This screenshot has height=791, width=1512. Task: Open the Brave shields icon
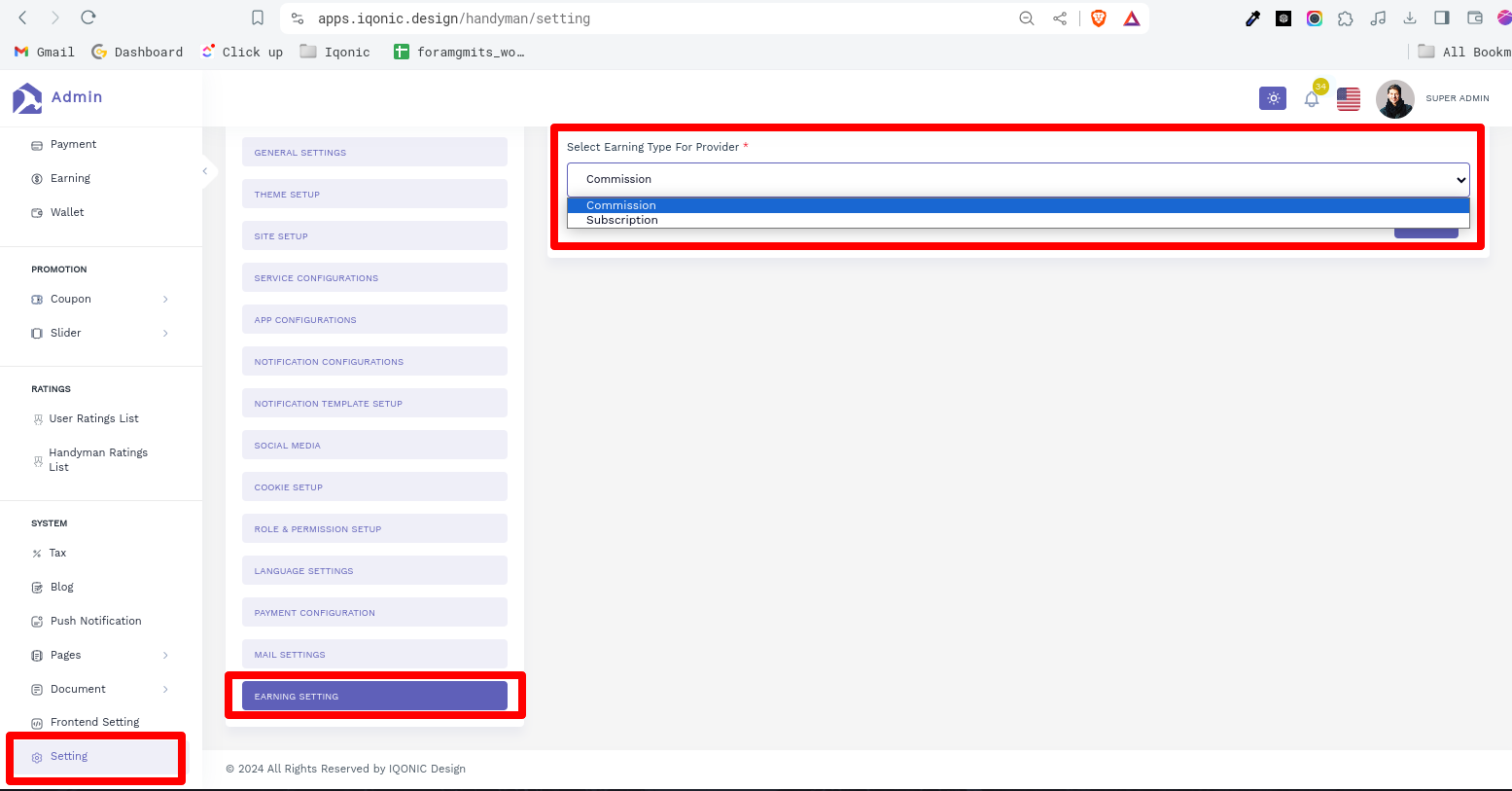click(x=1099, y=18)
